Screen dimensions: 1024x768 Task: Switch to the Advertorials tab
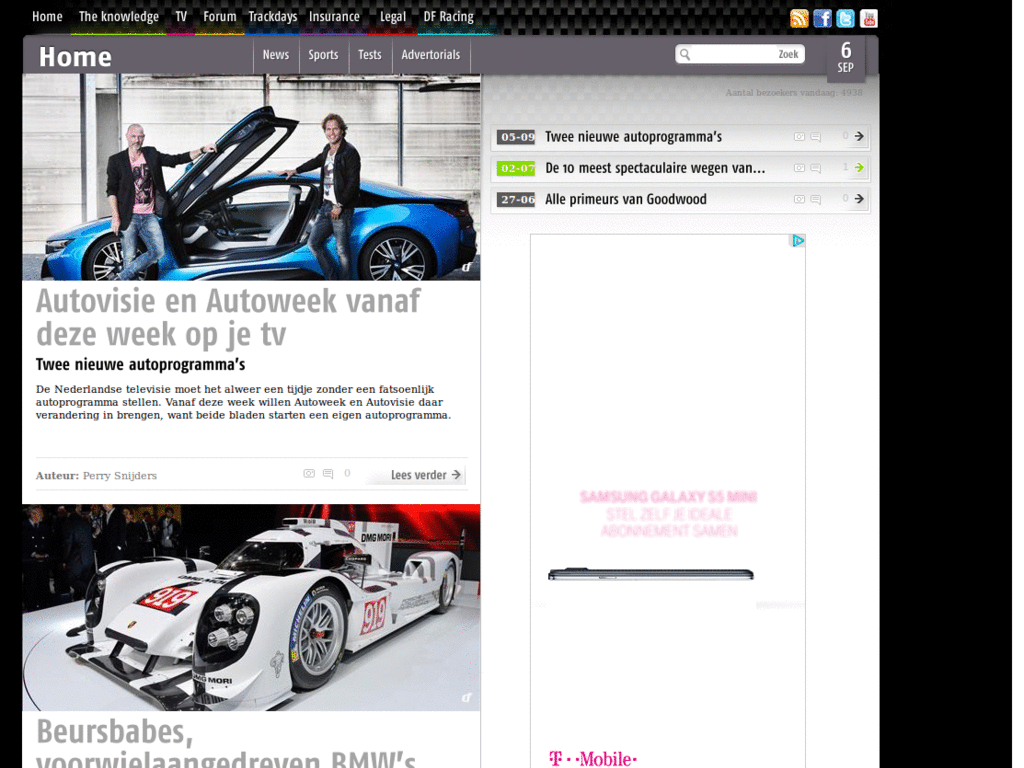[x=430, y=55]
